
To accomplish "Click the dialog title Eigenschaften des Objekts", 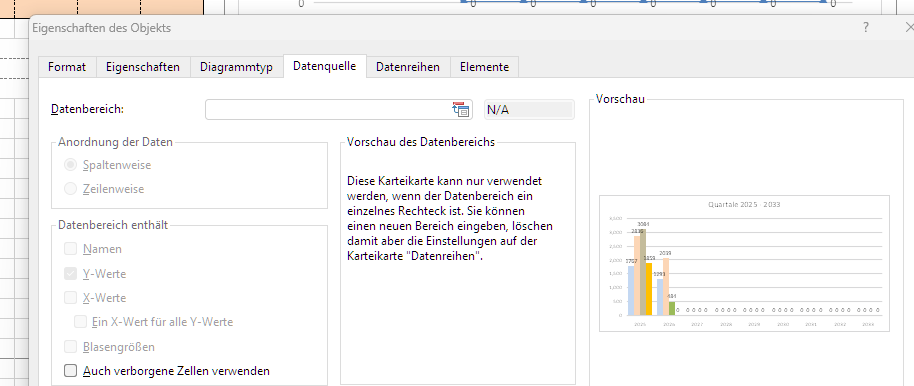I will click(x=101, y=27).
